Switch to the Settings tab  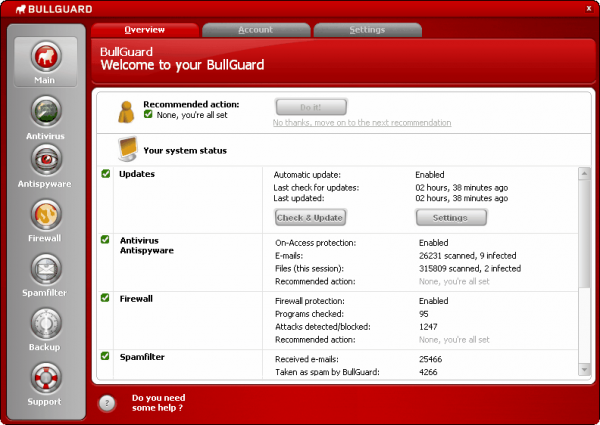point(367,30)
